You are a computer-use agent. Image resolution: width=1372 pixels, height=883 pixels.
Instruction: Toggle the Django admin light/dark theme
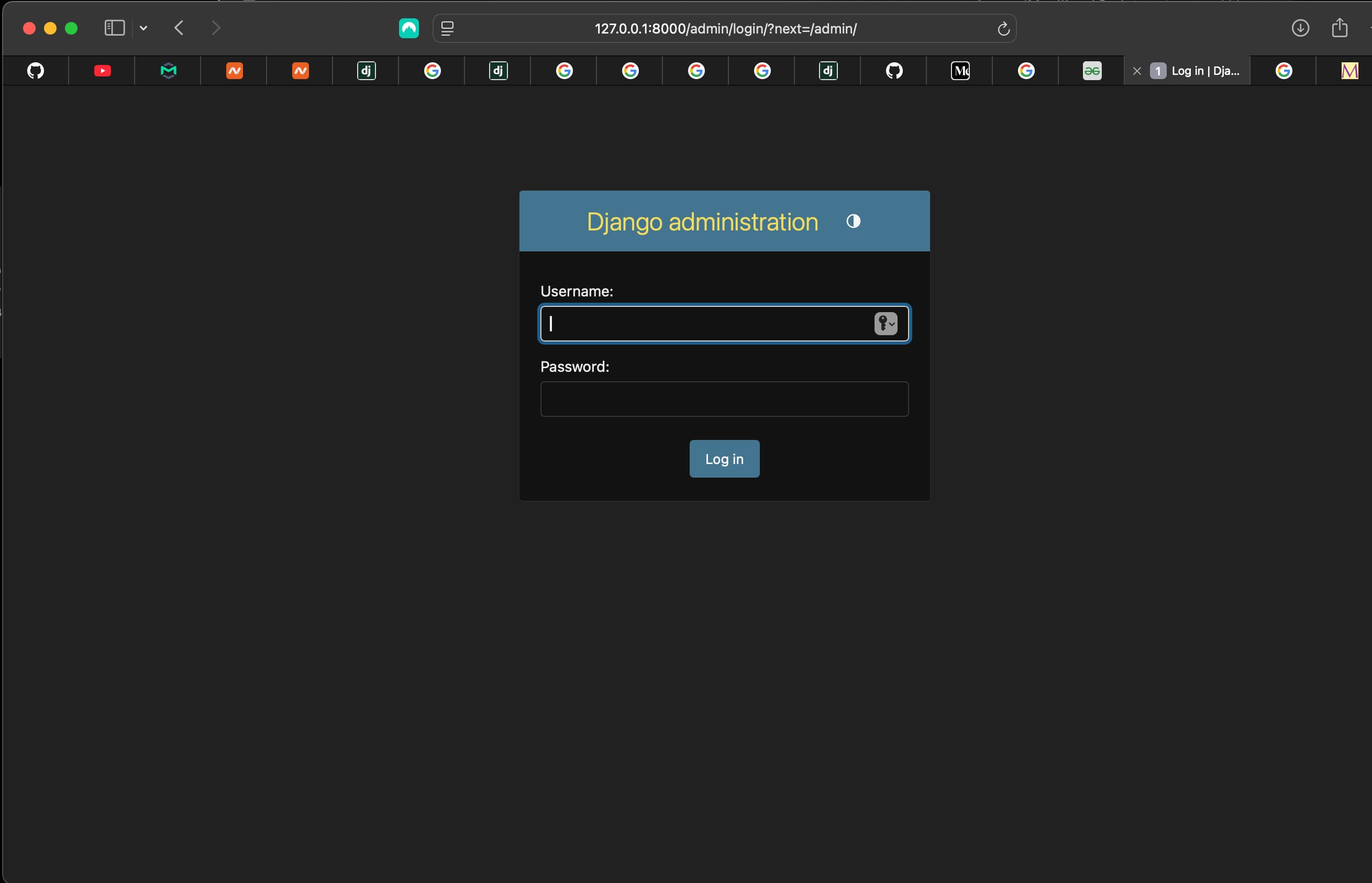coord(853,222)
